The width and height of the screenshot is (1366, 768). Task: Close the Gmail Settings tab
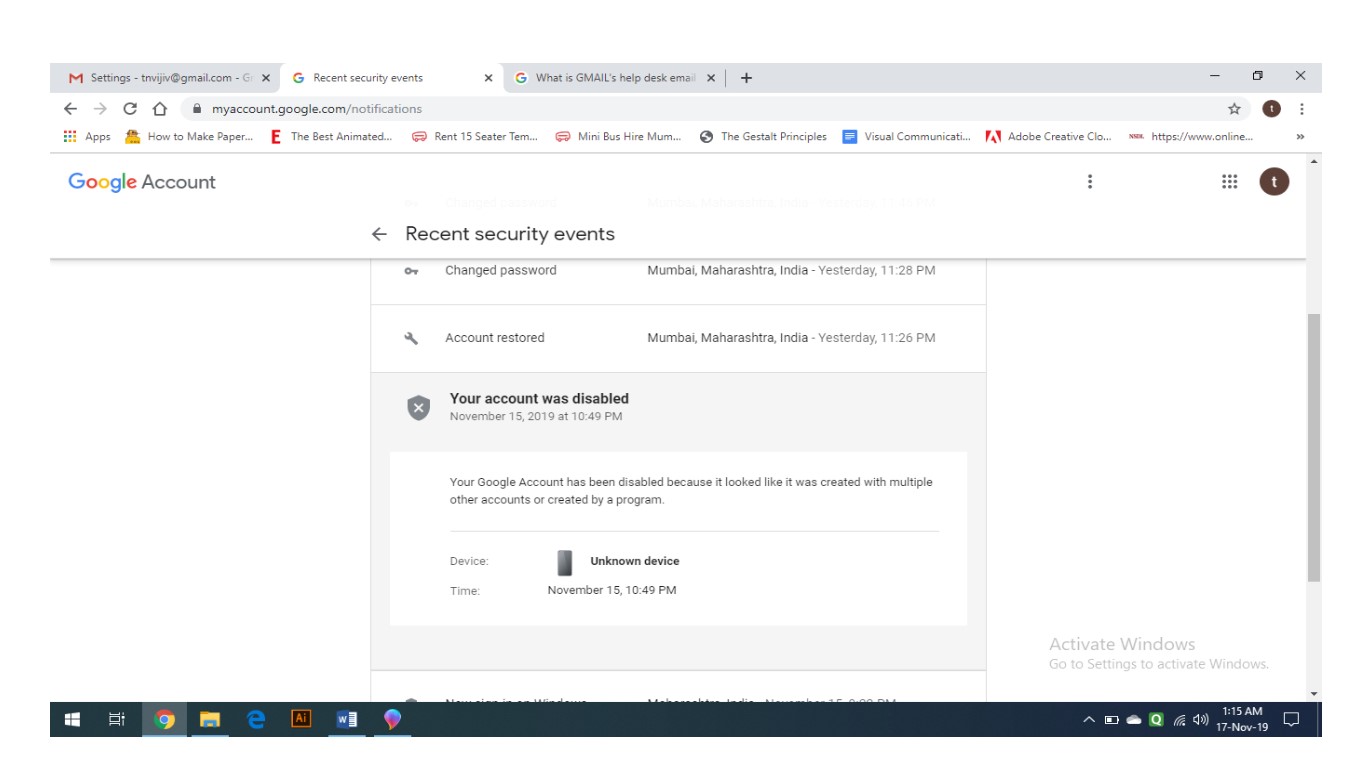pos(266,78)
